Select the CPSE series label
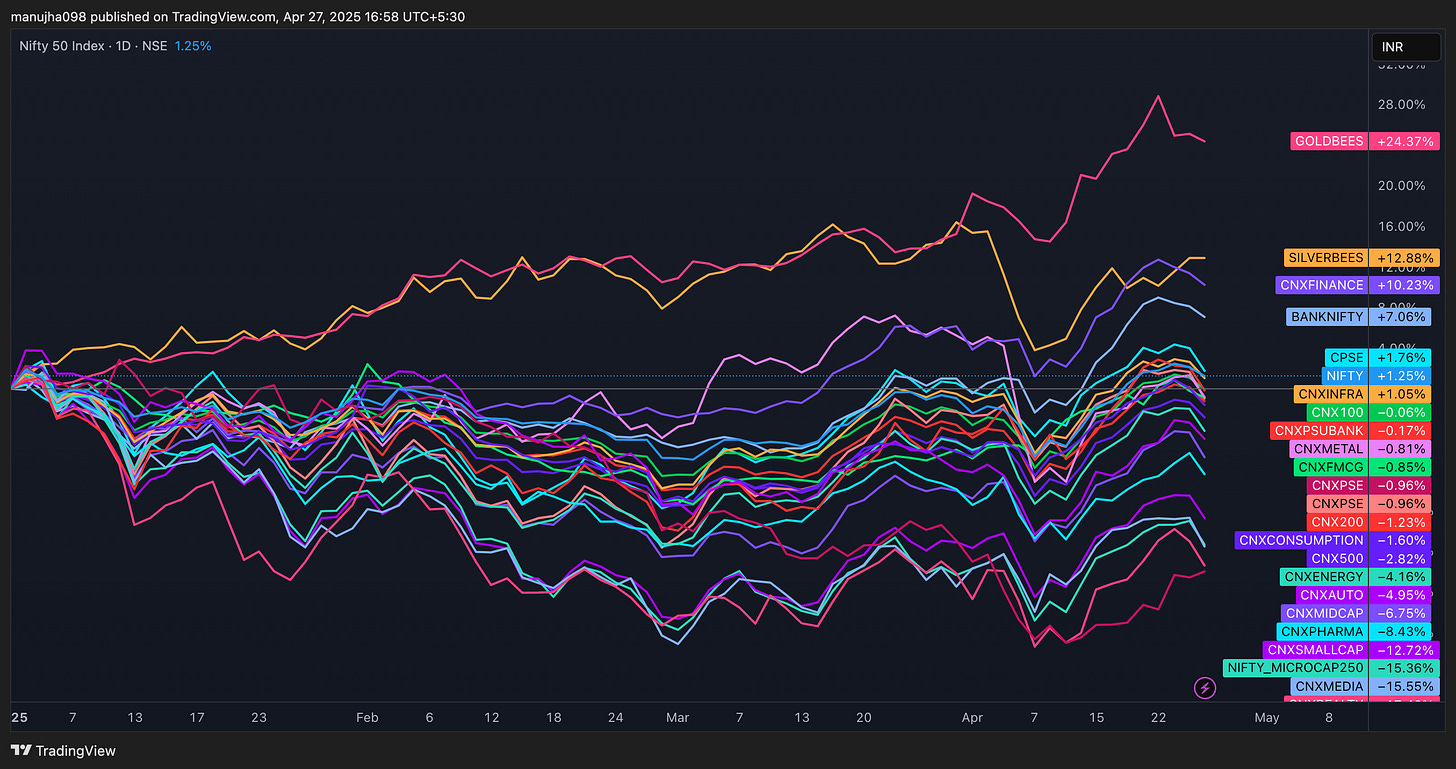The image size is (1456, 769). [1347, 357]
